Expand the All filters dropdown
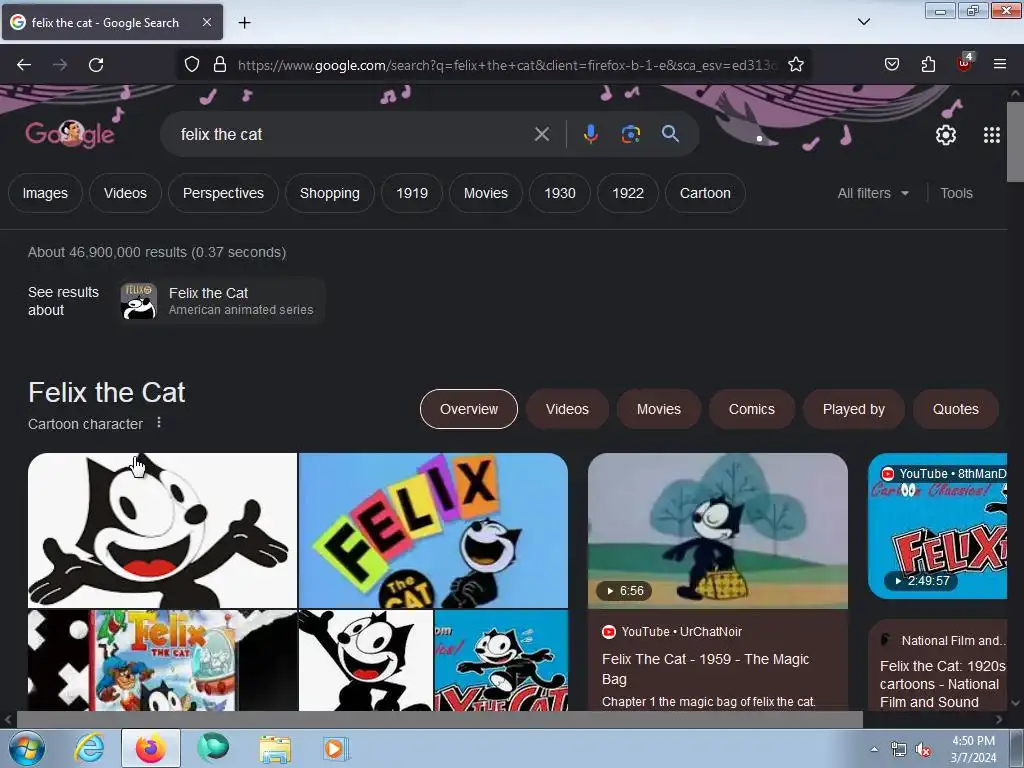Screen dimensions: 1024x768 tap(873, 193)
